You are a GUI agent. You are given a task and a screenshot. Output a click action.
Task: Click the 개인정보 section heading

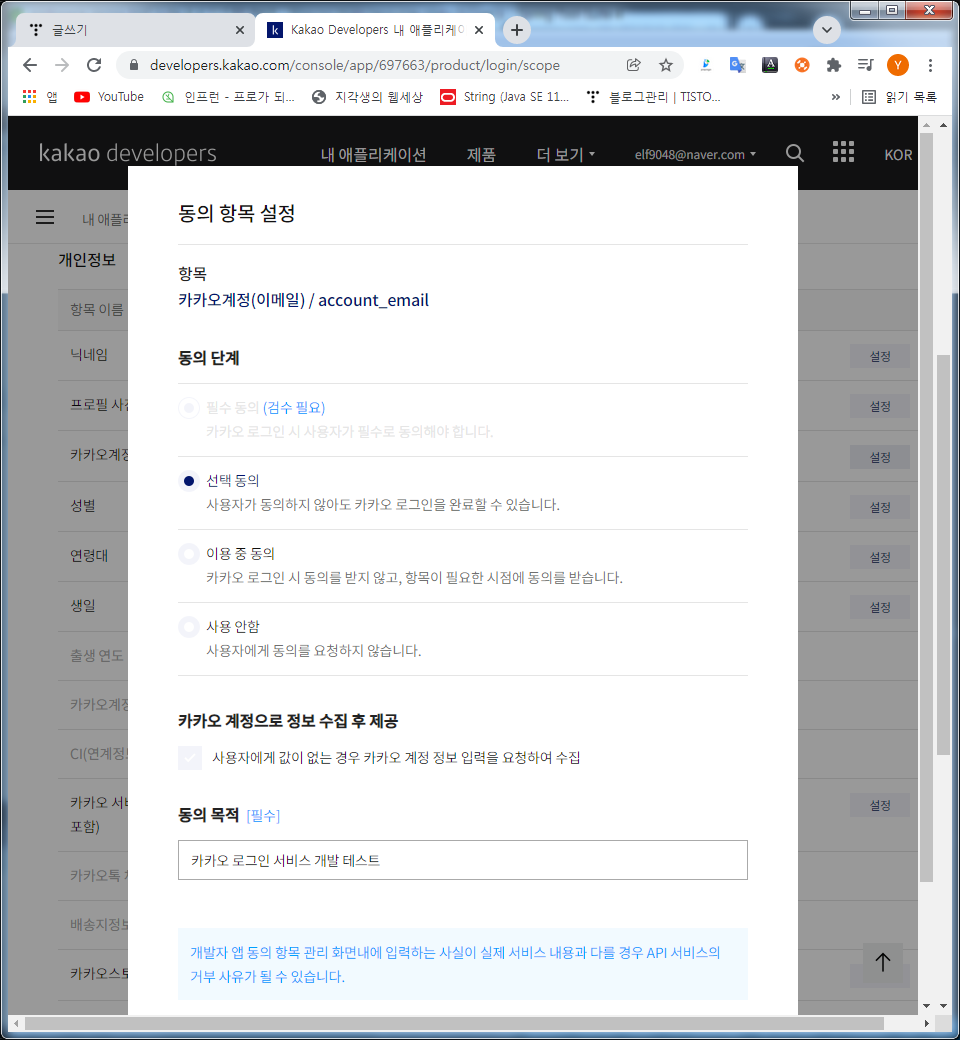click(x=87, y=260)
